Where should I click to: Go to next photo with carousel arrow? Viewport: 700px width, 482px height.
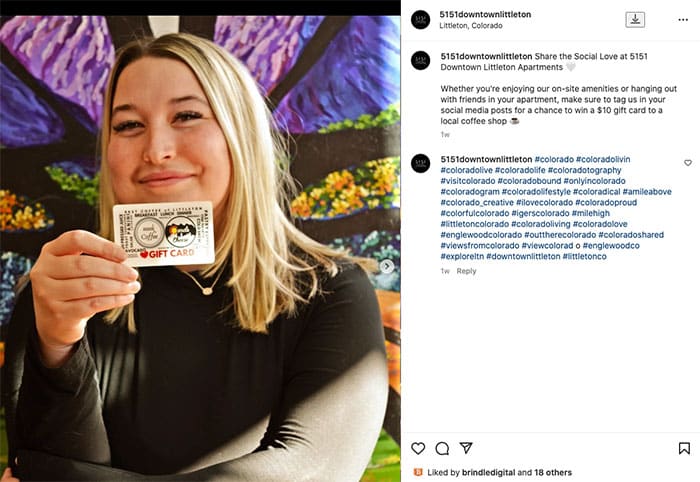387,266
